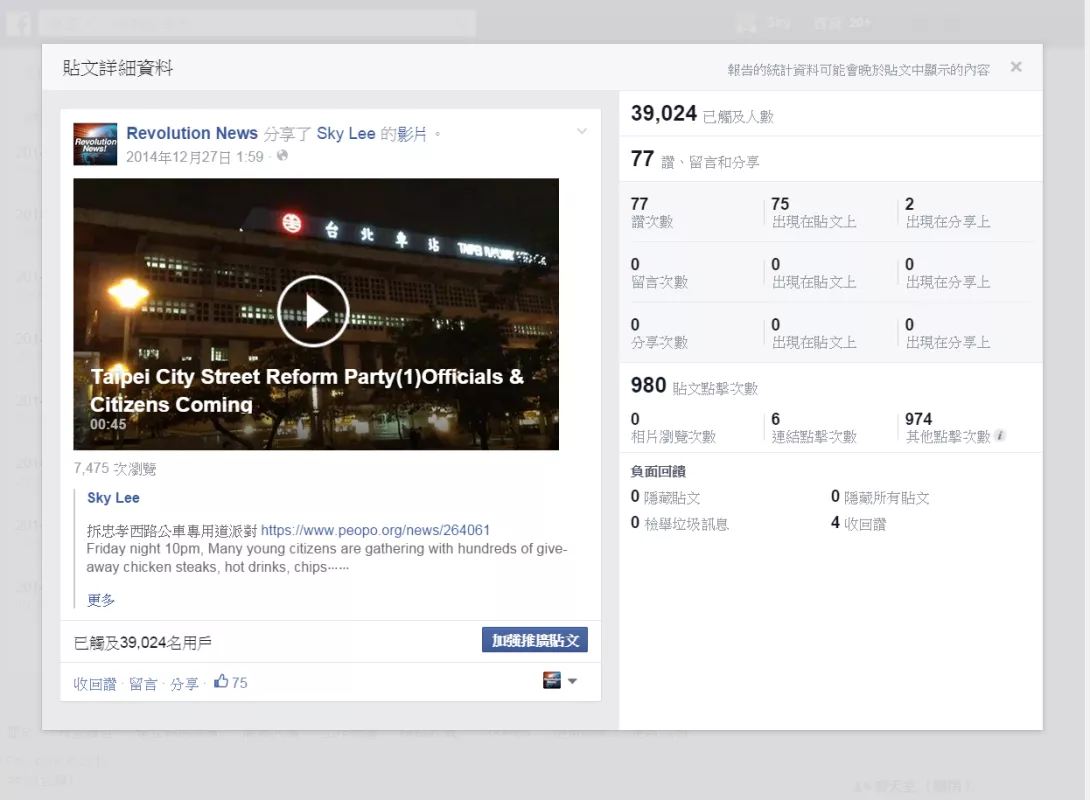Click the 39,024 已觸及人數 reach stat

pos(702,114)
